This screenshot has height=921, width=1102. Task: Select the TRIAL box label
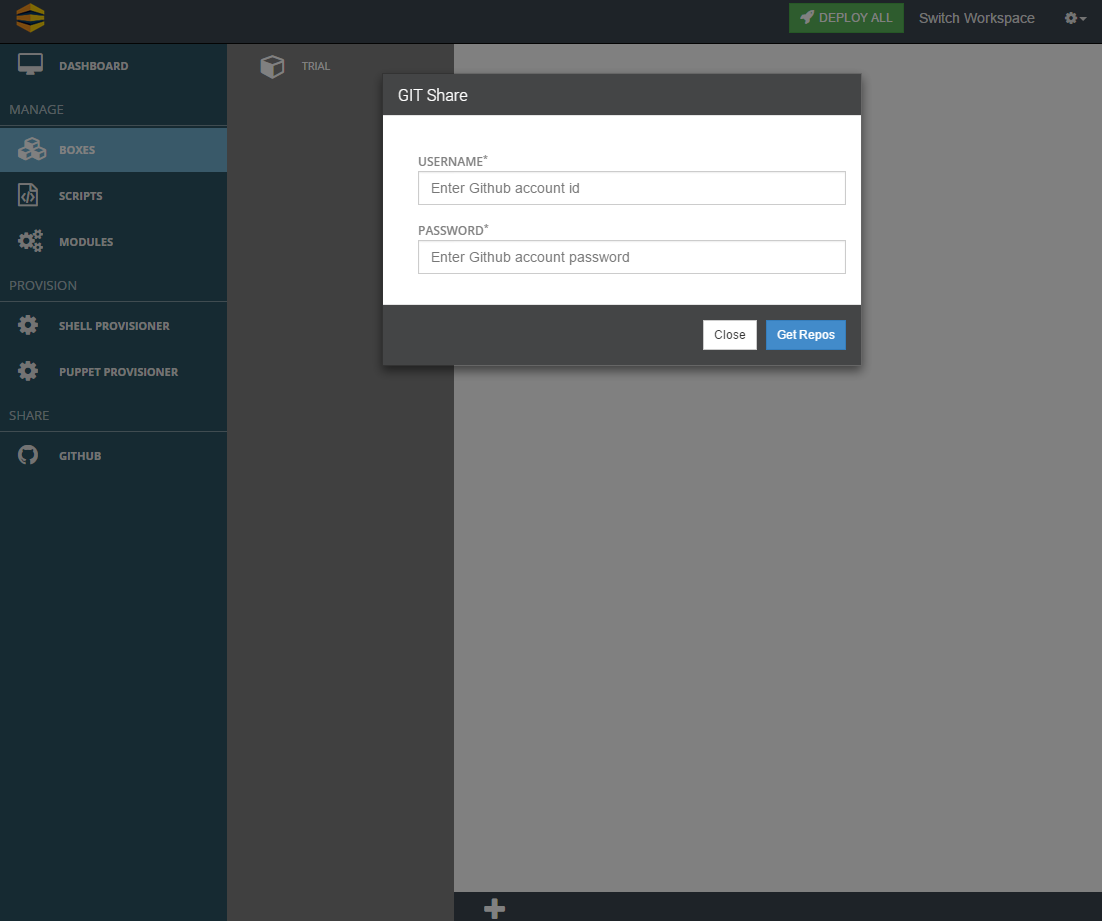pyautogui.click(x=316, y=66)
